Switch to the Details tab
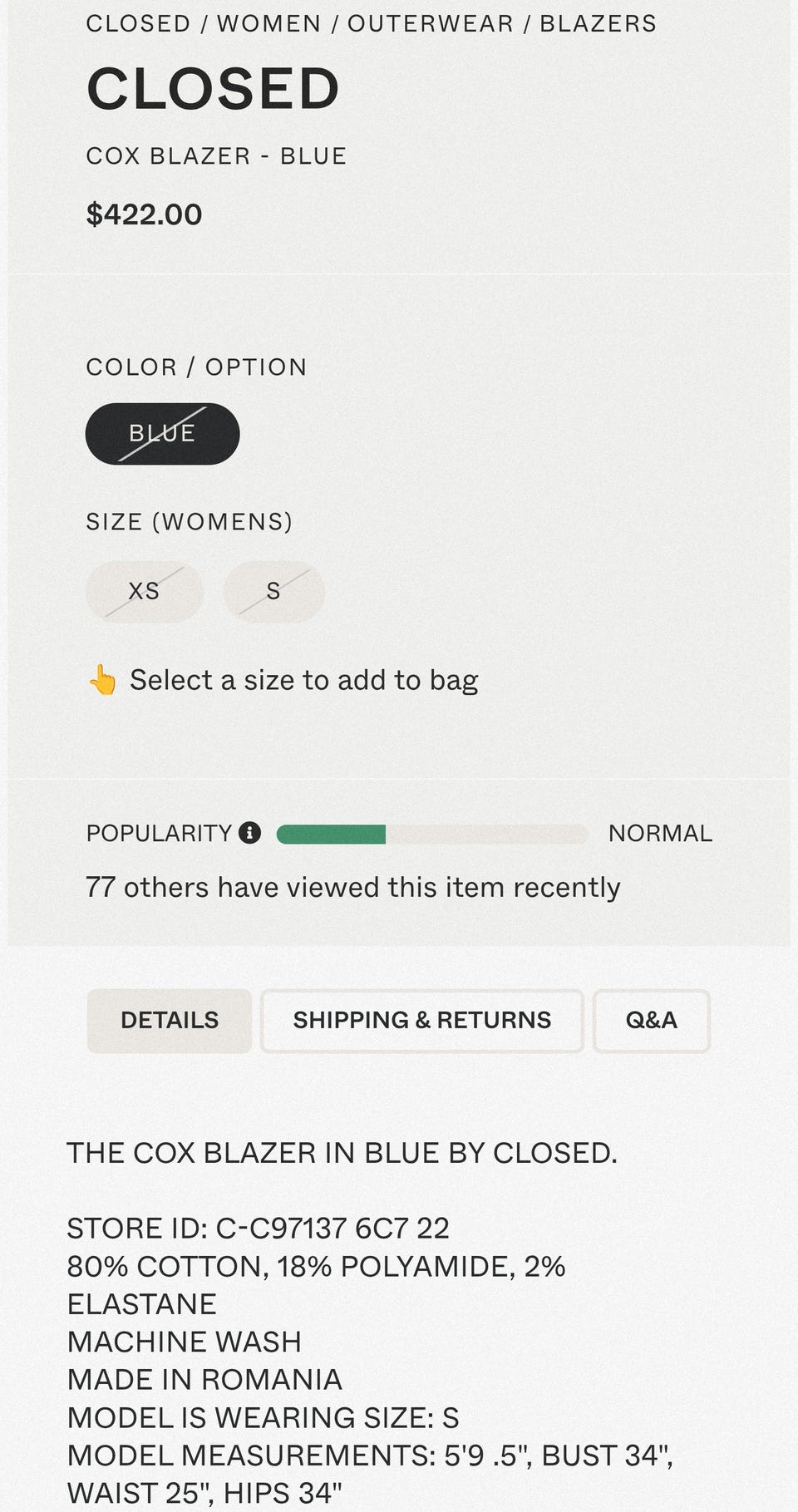The image size is (798, 1512). coord(170,1021)
